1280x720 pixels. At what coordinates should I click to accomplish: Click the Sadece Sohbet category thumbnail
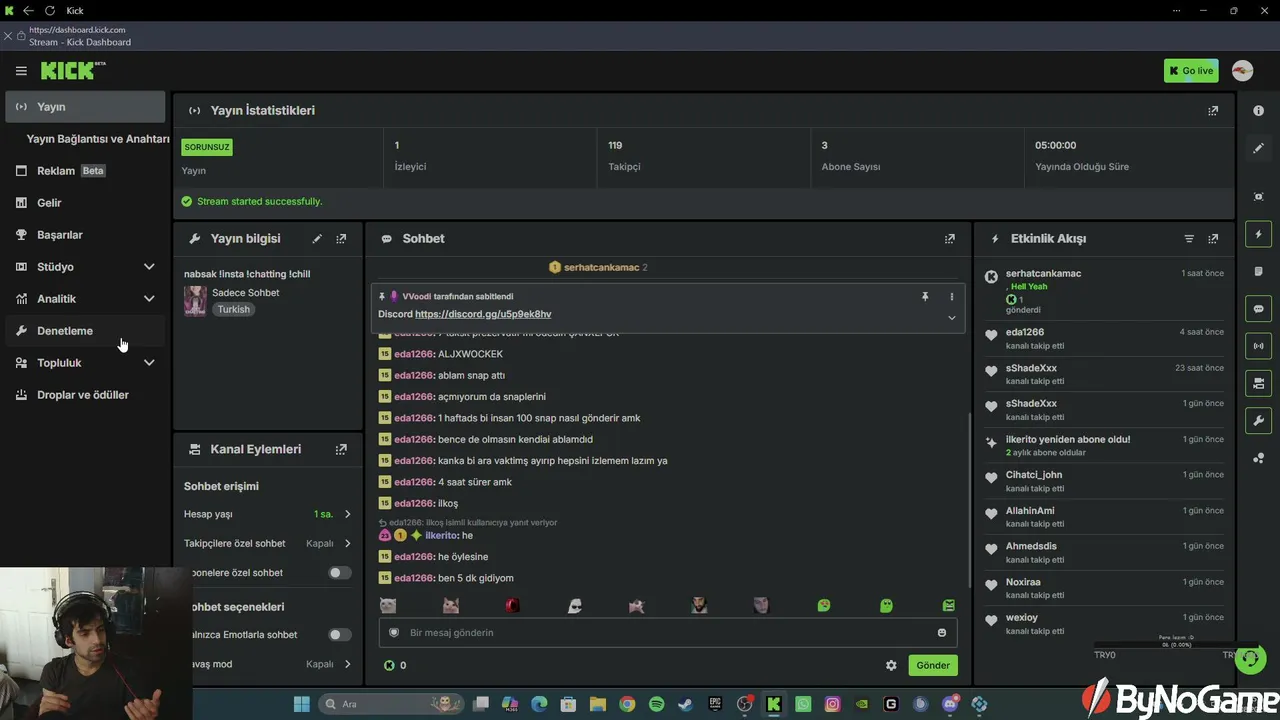click(195, 301)
